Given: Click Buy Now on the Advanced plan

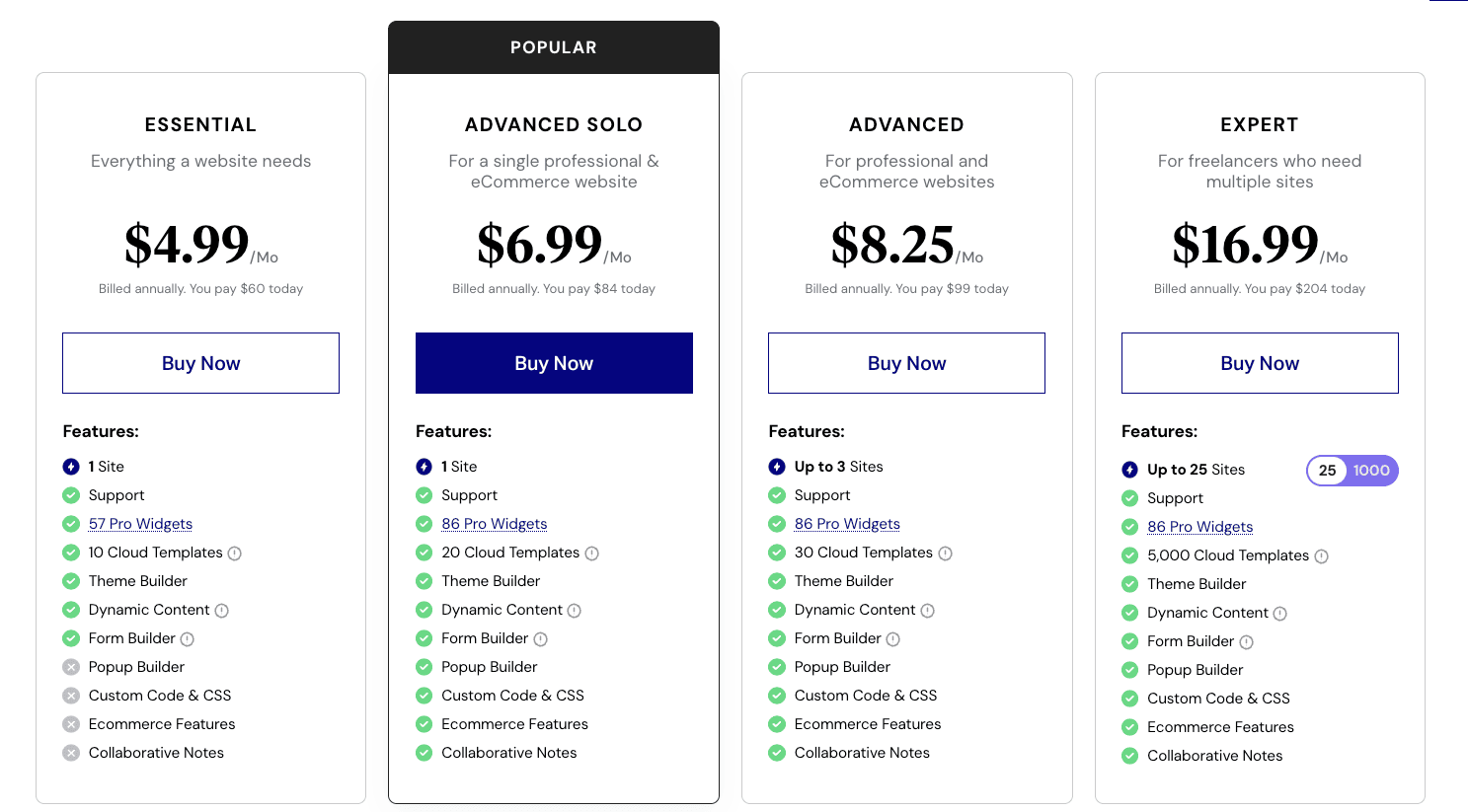Looking at the screenshot, I should point(906,362).
